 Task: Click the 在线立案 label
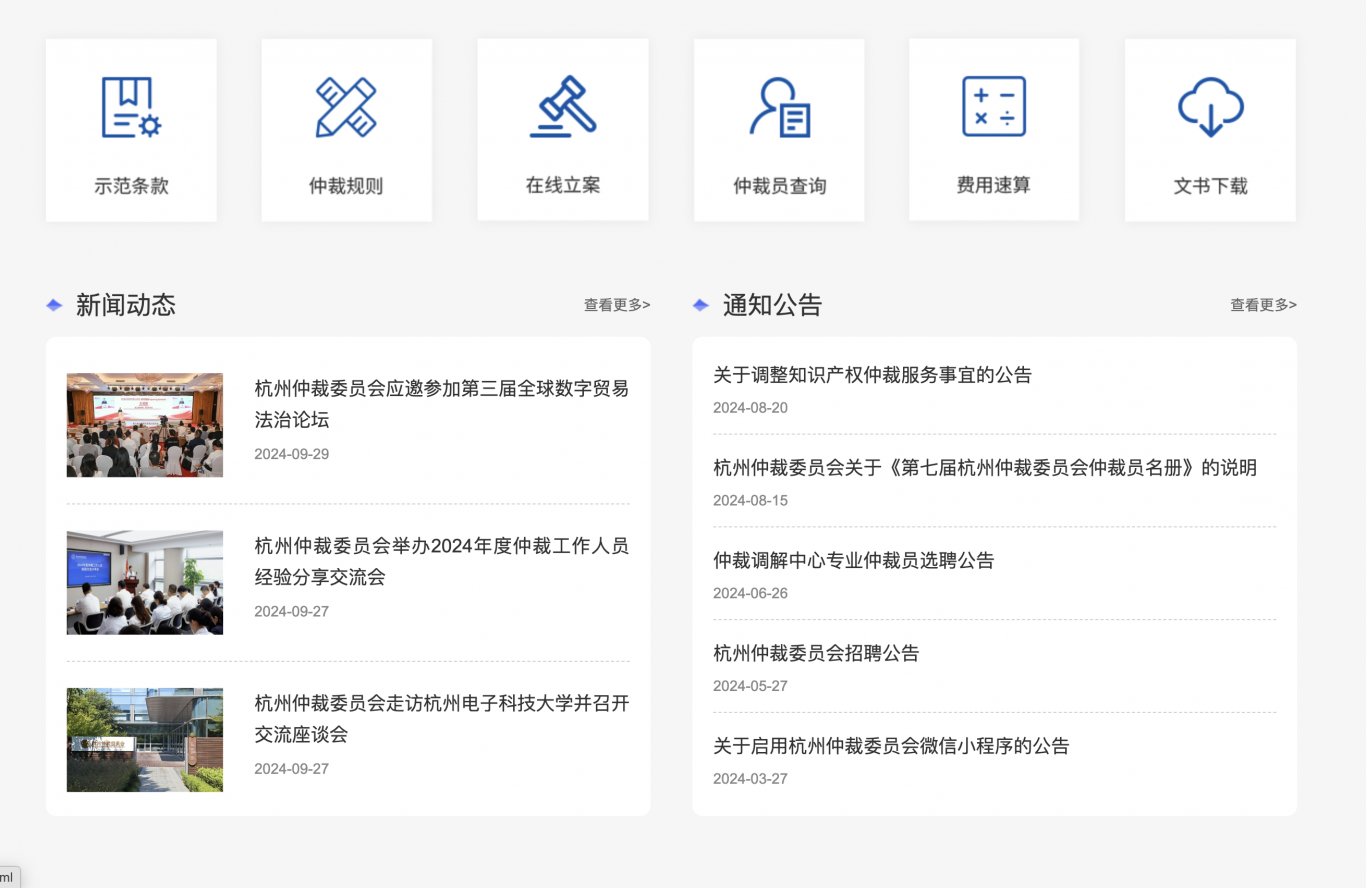(563, 185)
